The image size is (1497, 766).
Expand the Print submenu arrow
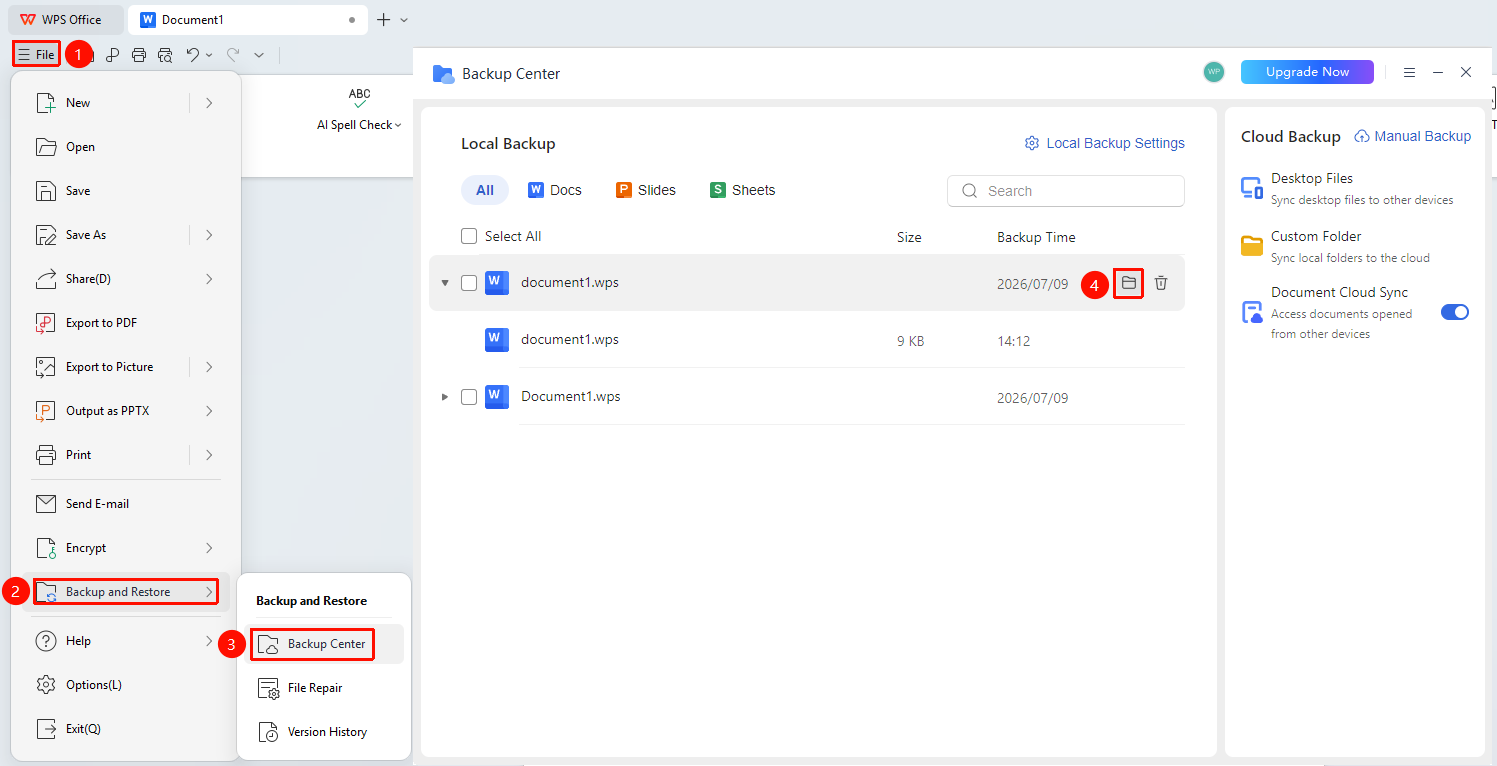209,455
